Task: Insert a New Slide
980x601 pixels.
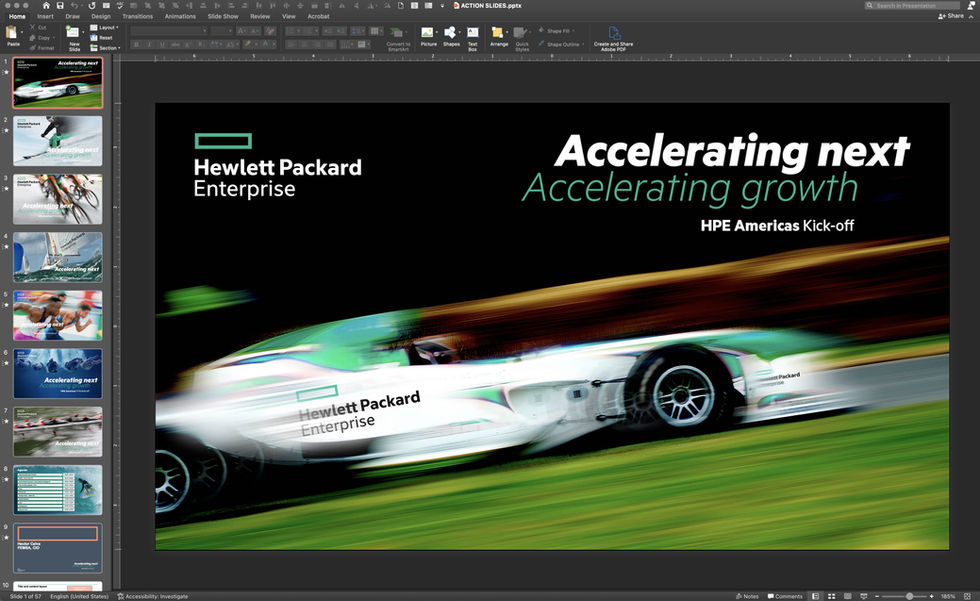Action: 74,37
